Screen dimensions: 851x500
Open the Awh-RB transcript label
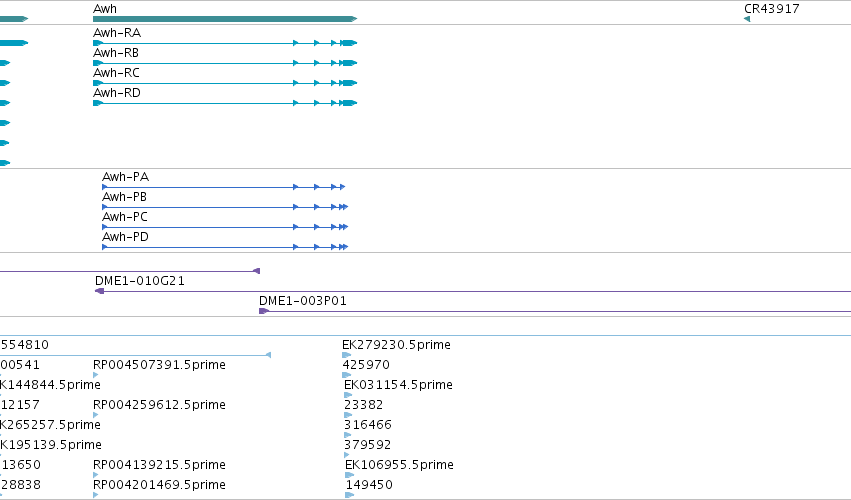click(116, 53)
